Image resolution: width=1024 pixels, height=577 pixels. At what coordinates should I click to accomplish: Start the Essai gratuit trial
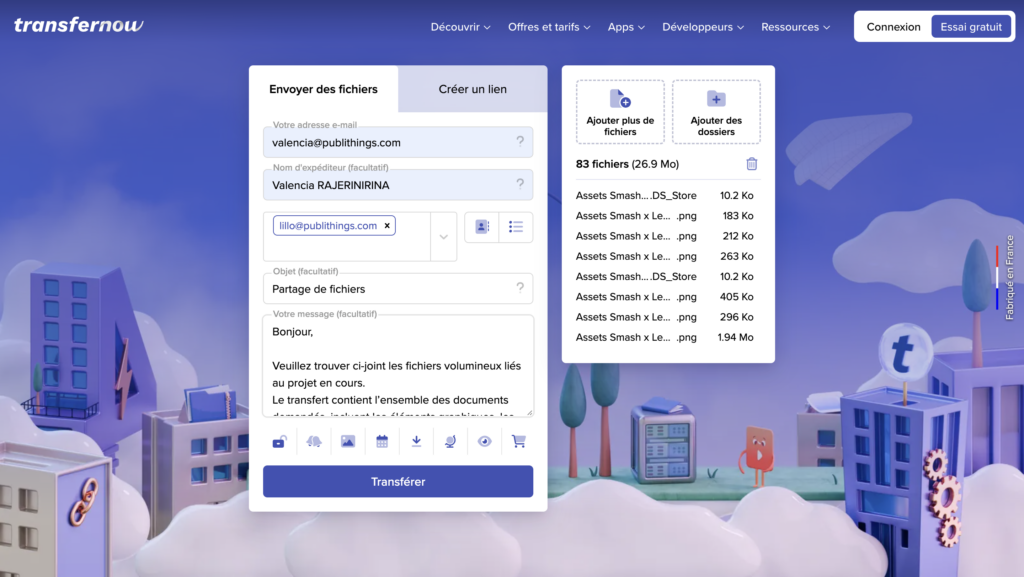971,27
